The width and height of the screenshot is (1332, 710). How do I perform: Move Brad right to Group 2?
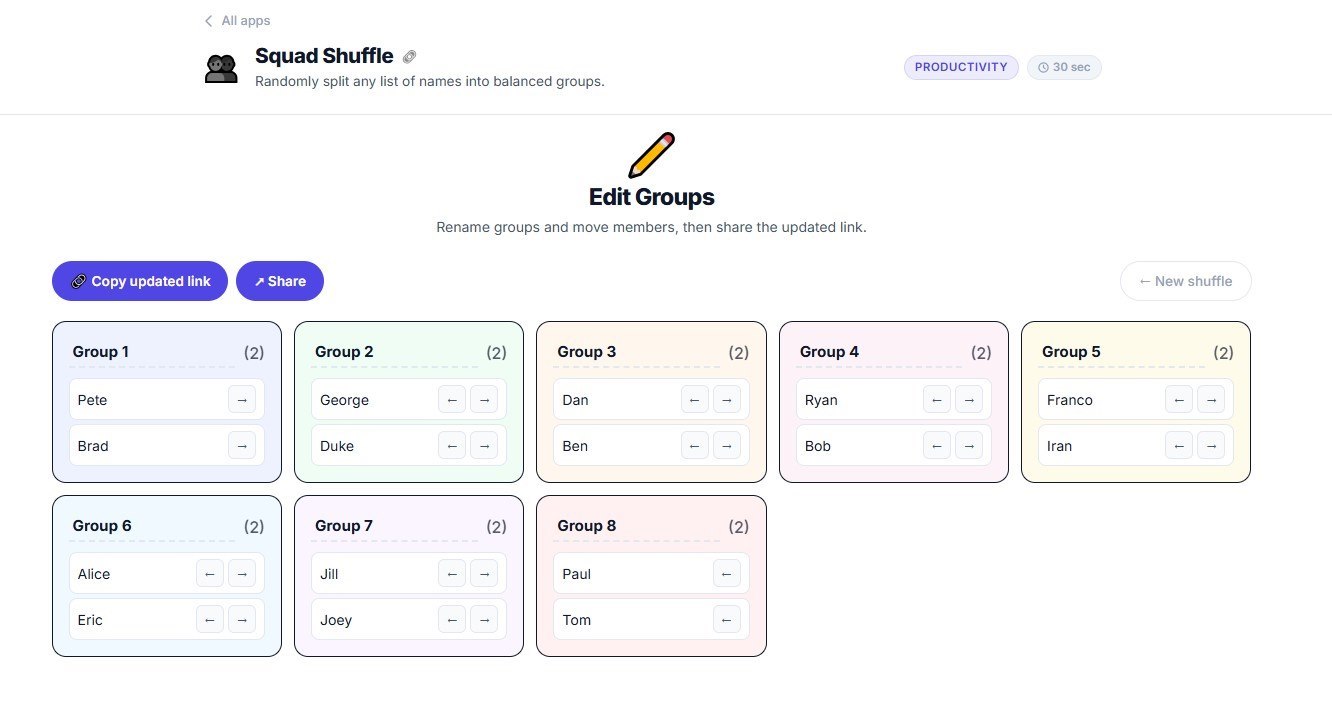pyautogui.click(x=241, y=446)
